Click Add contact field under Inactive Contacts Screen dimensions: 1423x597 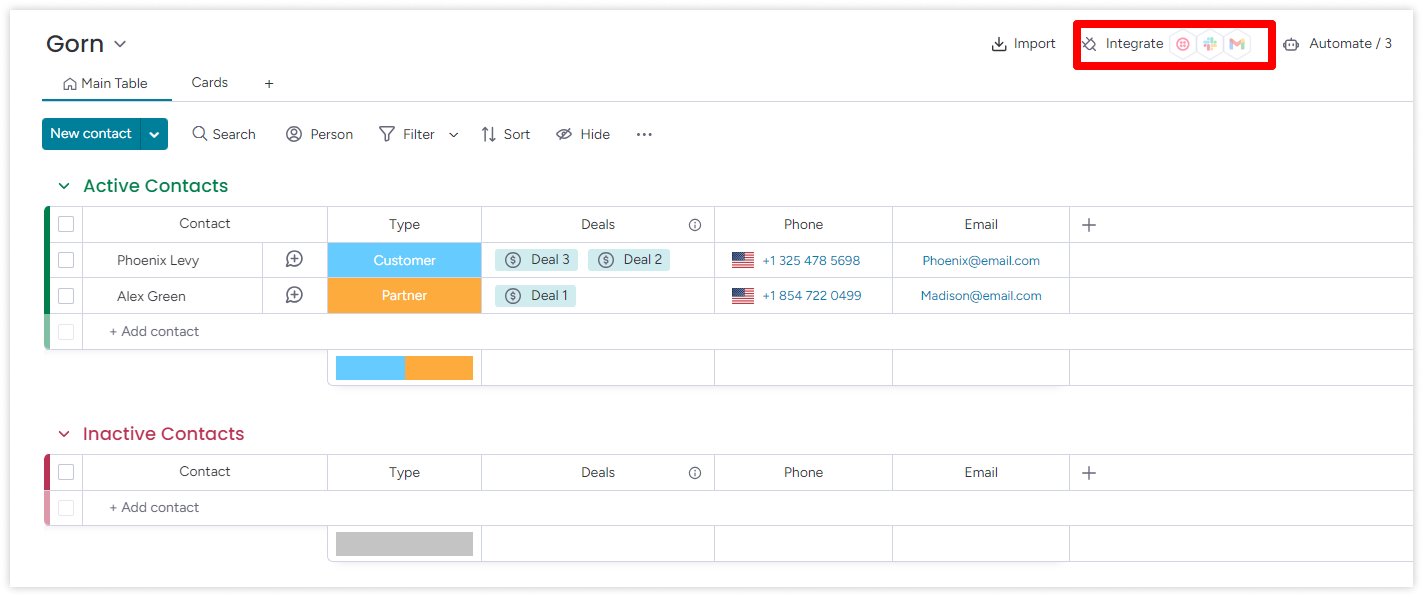coord(154,508)
